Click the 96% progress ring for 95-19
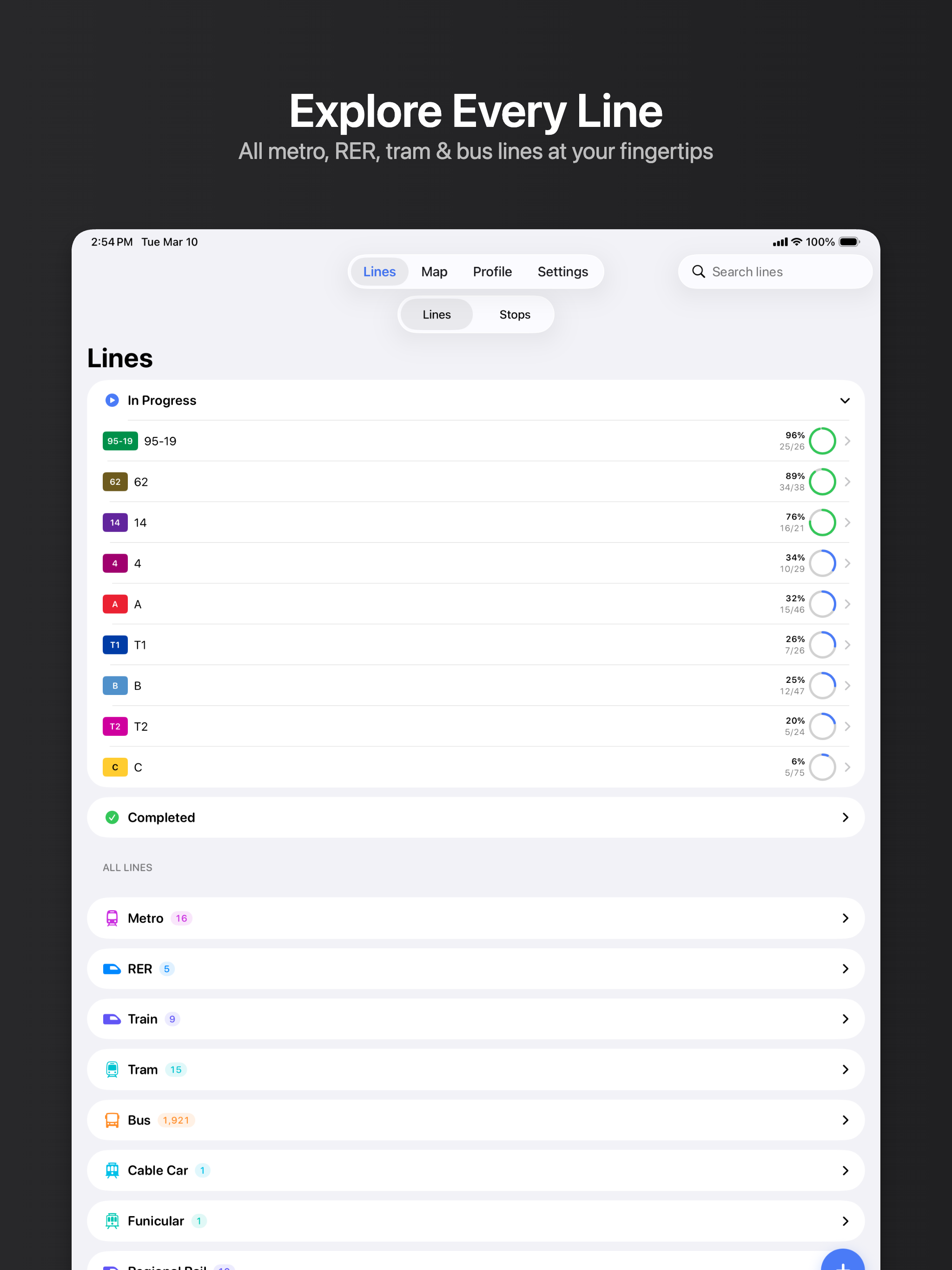The width and height of the screenshot is (952, 1270). 822,441
